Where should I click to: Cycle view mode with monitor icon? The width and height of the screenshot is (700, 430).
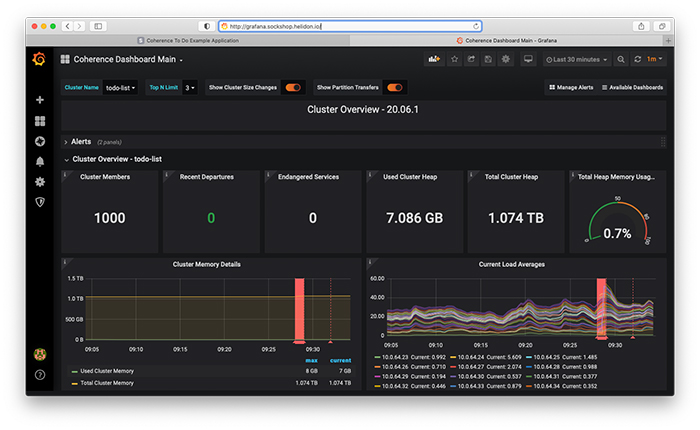coord(528,59)
